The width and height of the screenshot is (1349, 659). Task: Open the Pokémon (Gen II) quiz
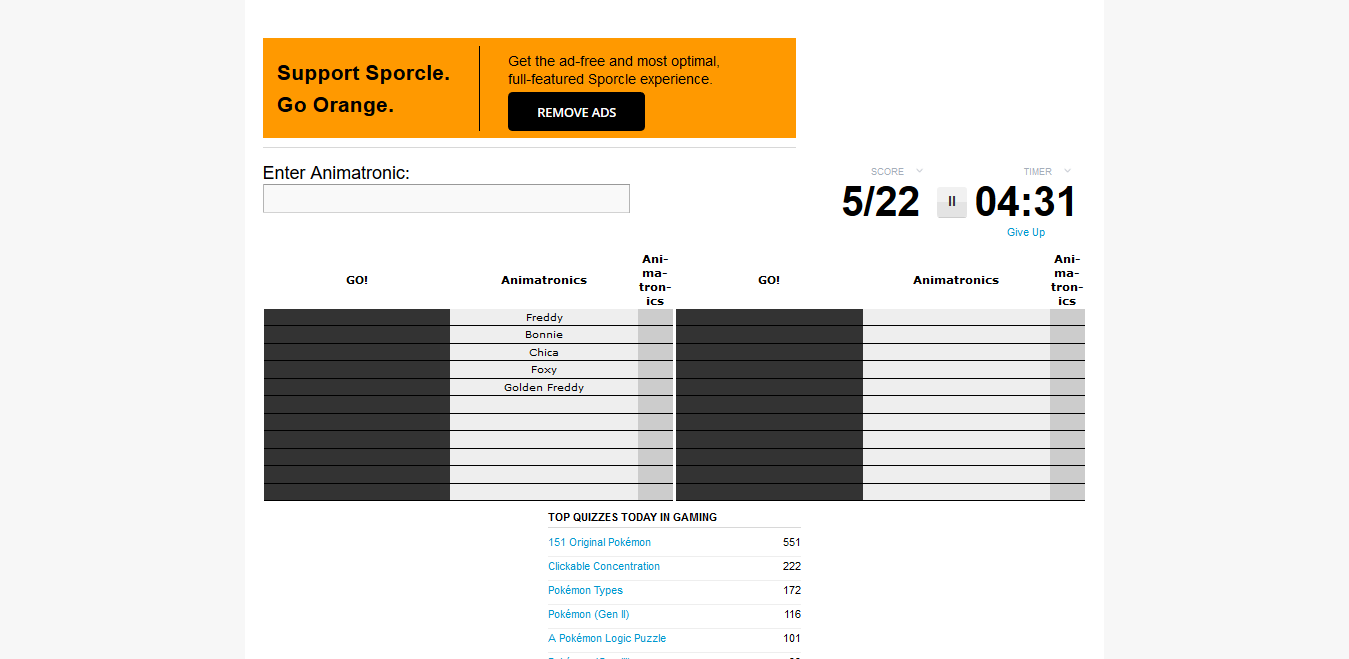(x=589, y=614)
